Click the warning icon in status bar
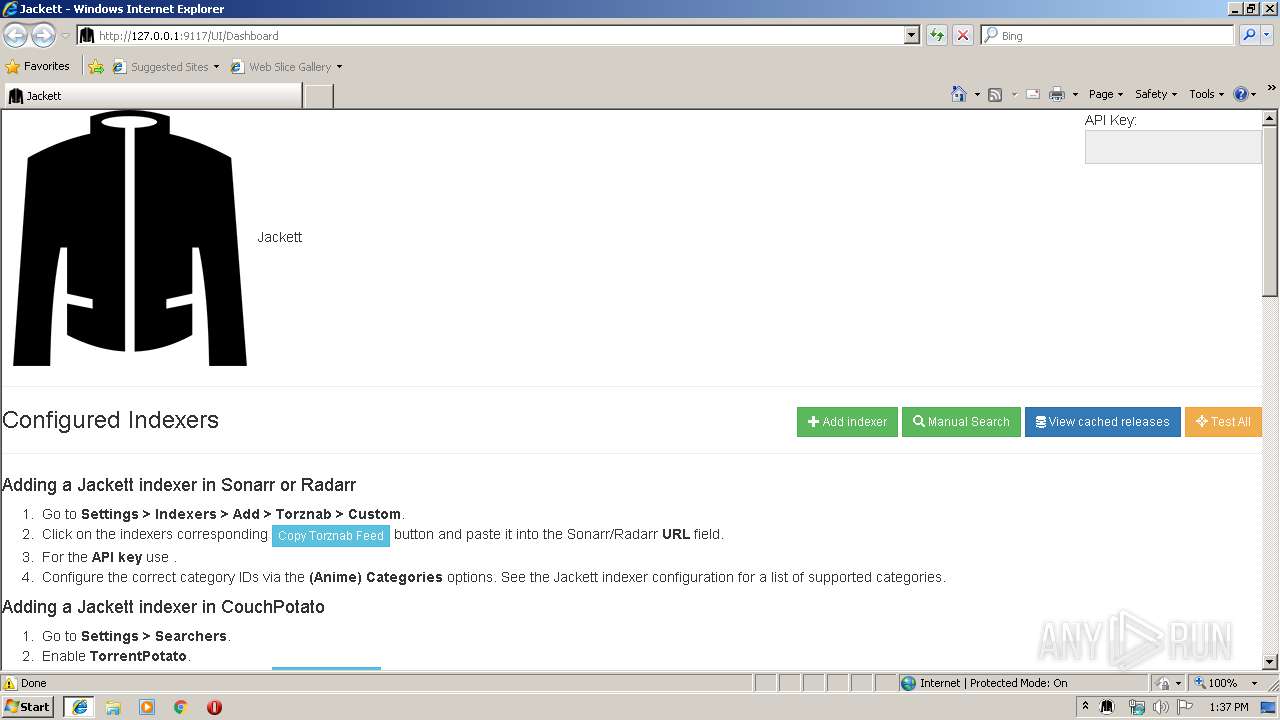This screenshot has height=720, width=1280. click(10, 684)
